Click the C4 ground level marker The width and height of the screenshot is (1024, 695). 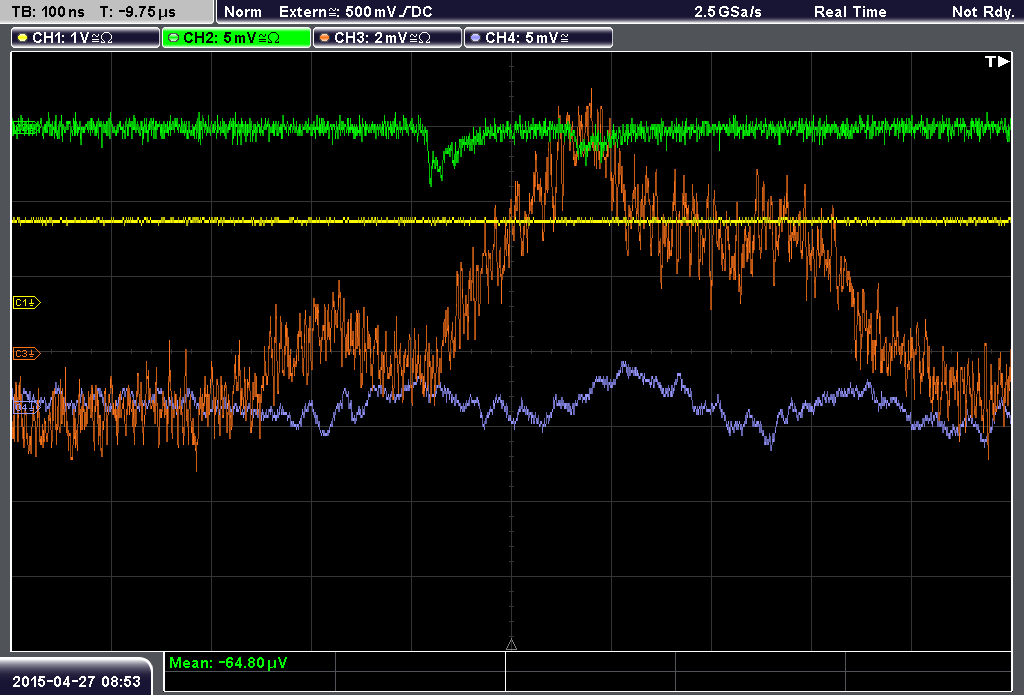point(26,407)
